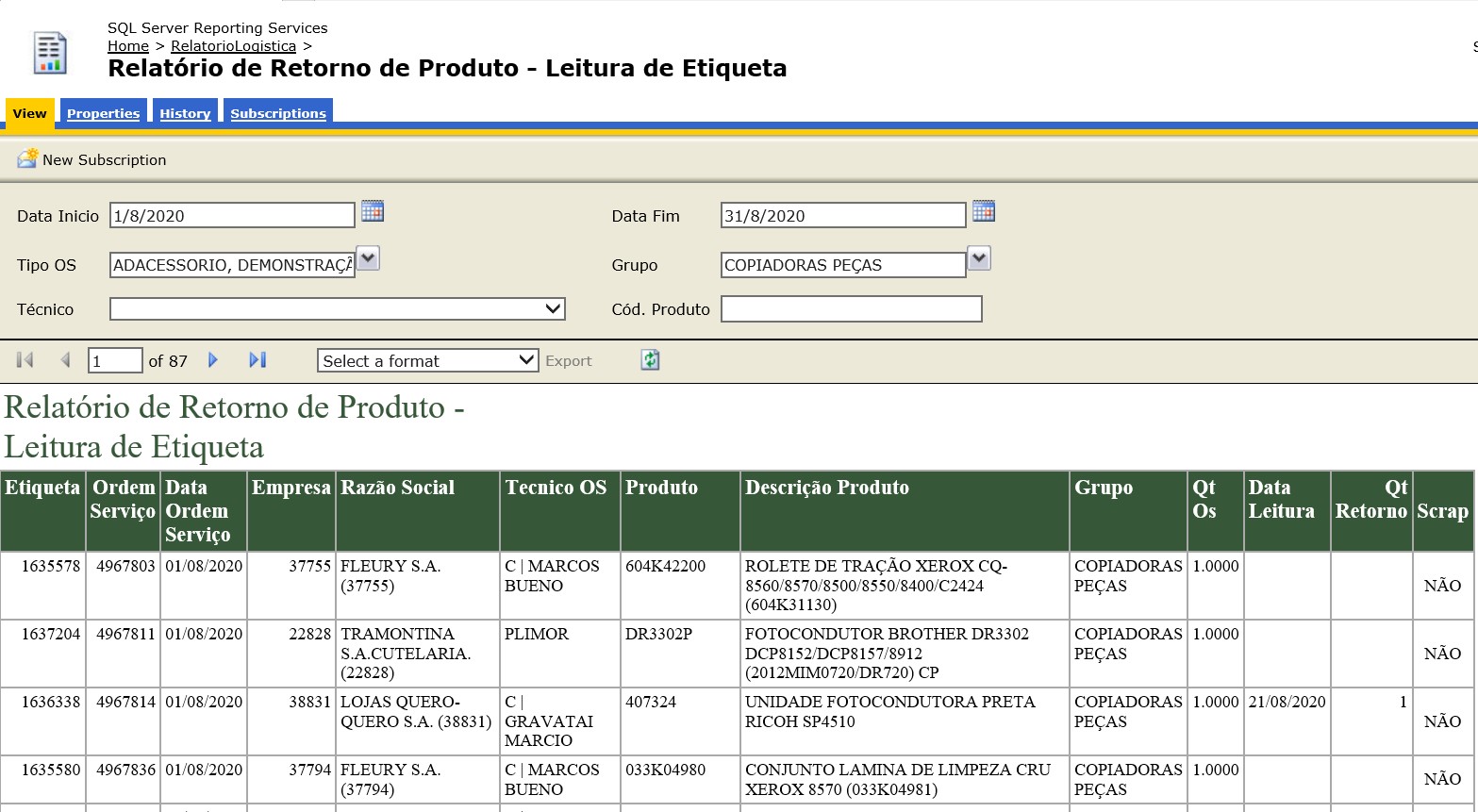Follow the Home breadcrumb link

point(128,46)
